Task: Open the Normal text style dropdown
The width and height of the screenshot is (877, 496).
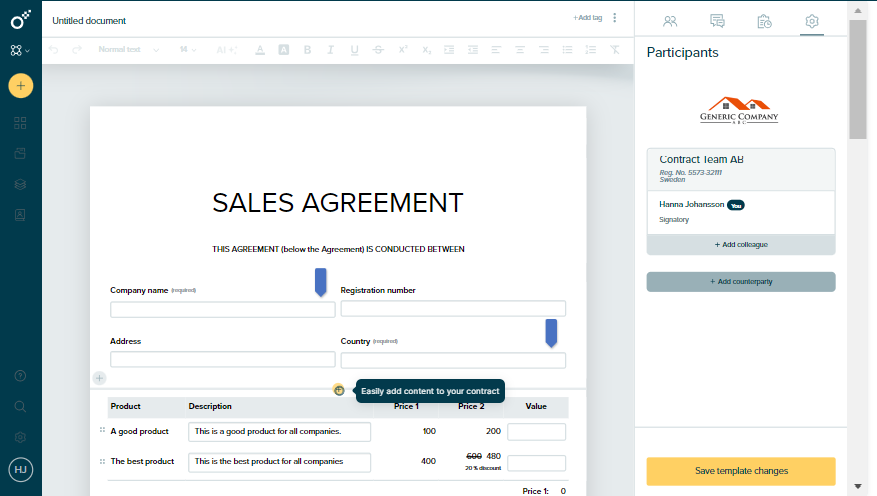Action: pos(124,49)
